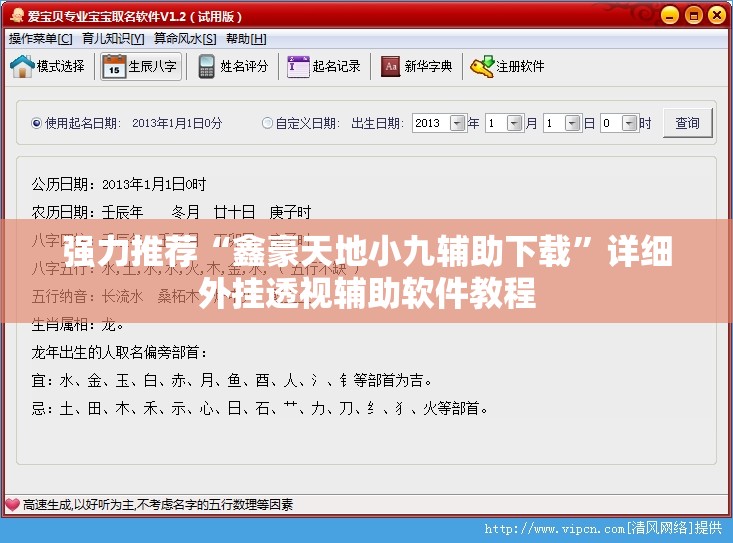Click the line starting with 宜：水、金

tap(232, 380)
